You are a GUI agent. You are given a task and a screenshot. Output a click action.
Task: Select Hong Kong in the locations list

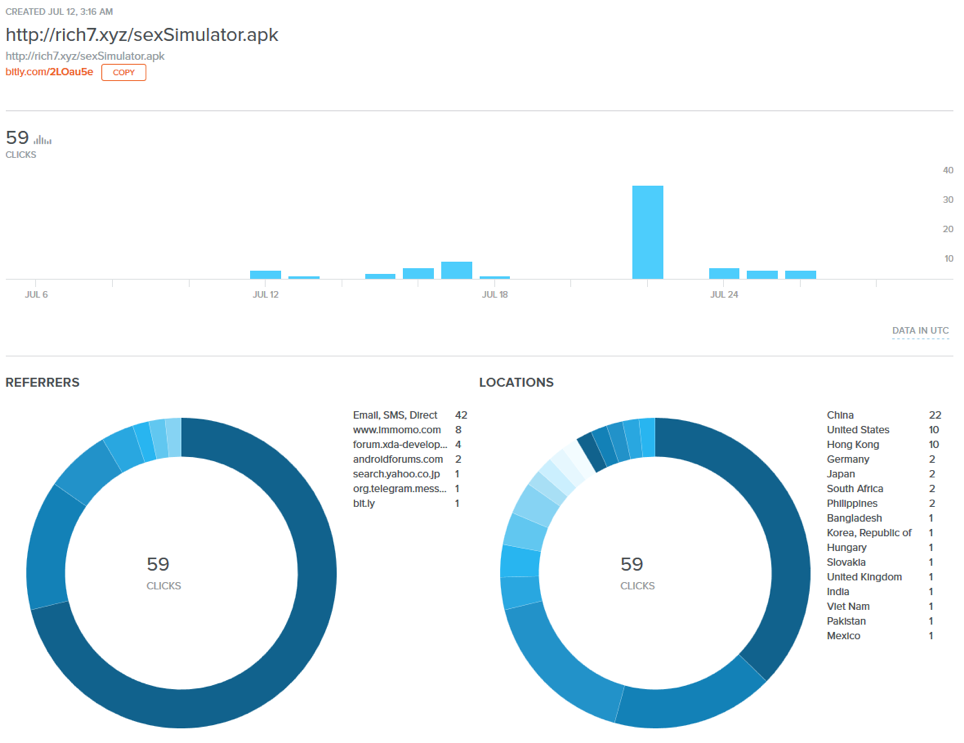pos(852,444)
